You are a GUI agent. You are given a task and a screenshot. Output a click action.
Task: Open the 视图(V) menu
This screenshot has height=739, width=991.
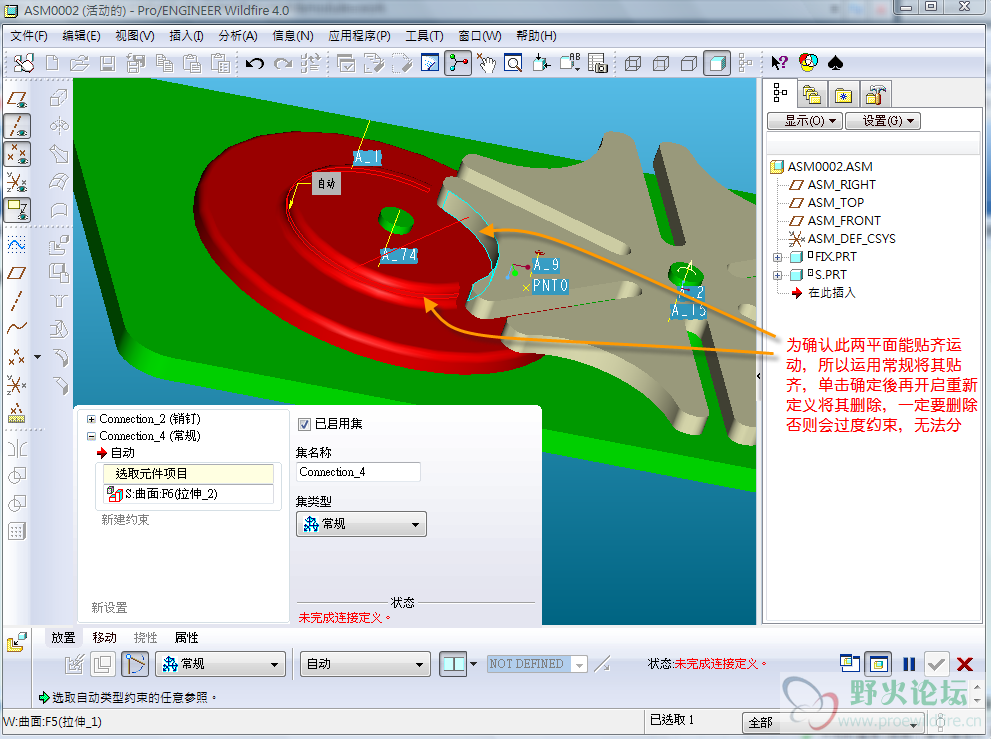click(x=135, y=36)
